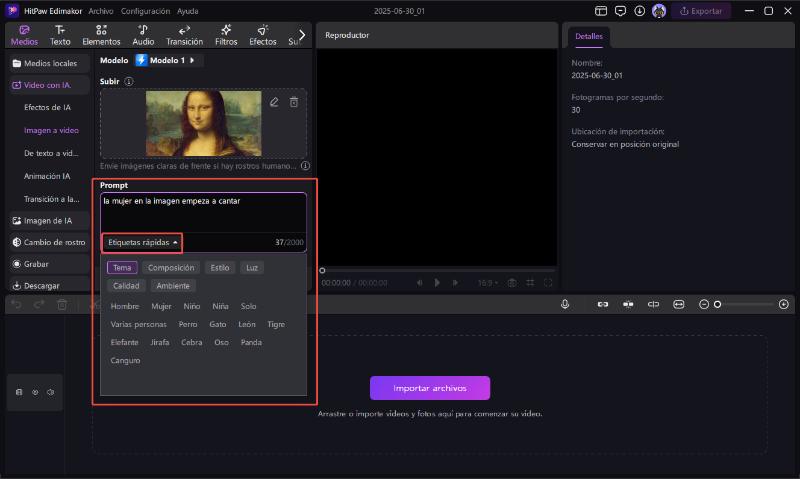Open Grabar in the sidebar

pyautogui.click(x=49, y=264)
